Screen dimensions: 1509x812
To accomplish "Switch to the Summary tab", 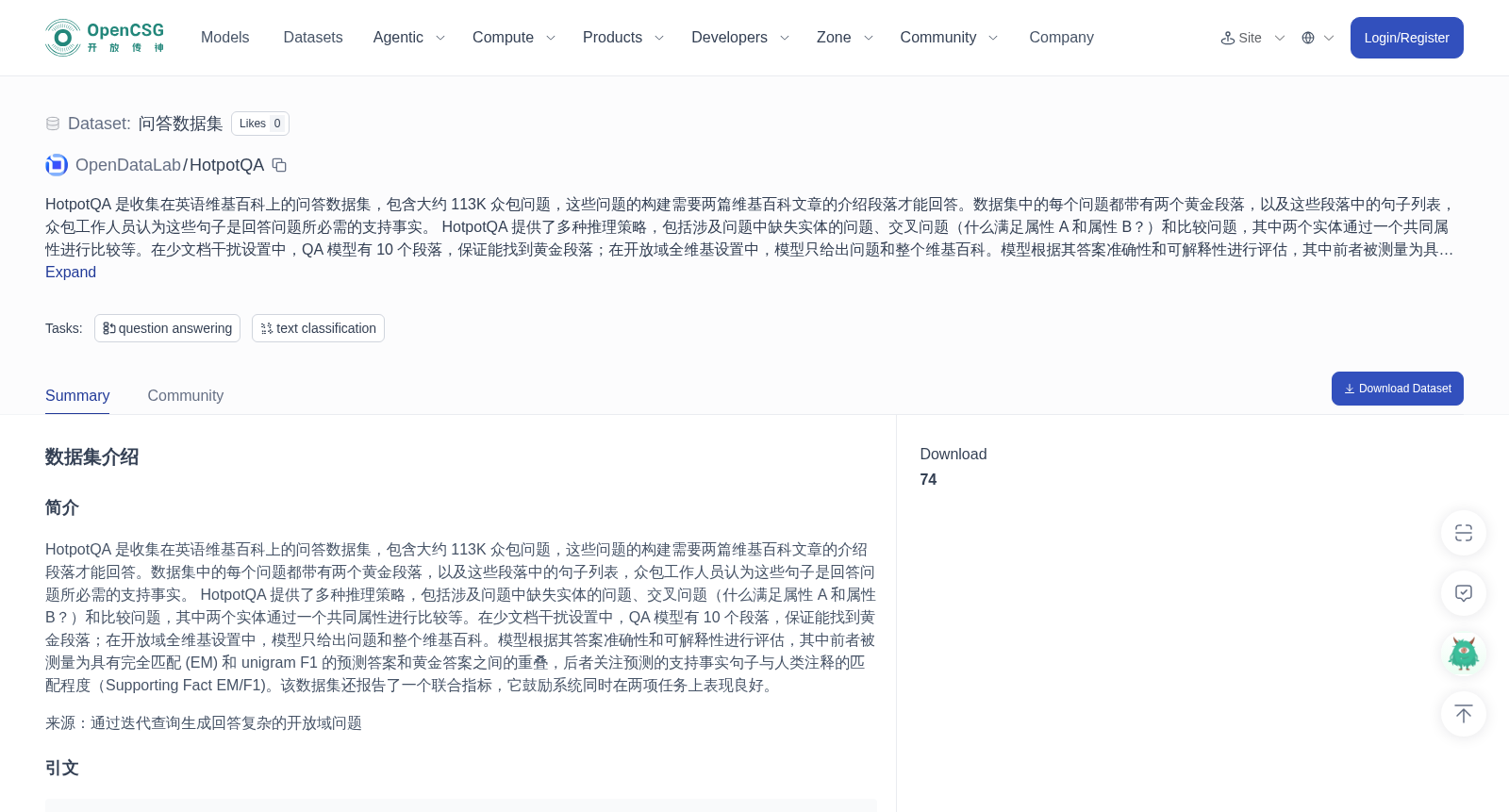I will pyautogui.click(x=77, y=396).
